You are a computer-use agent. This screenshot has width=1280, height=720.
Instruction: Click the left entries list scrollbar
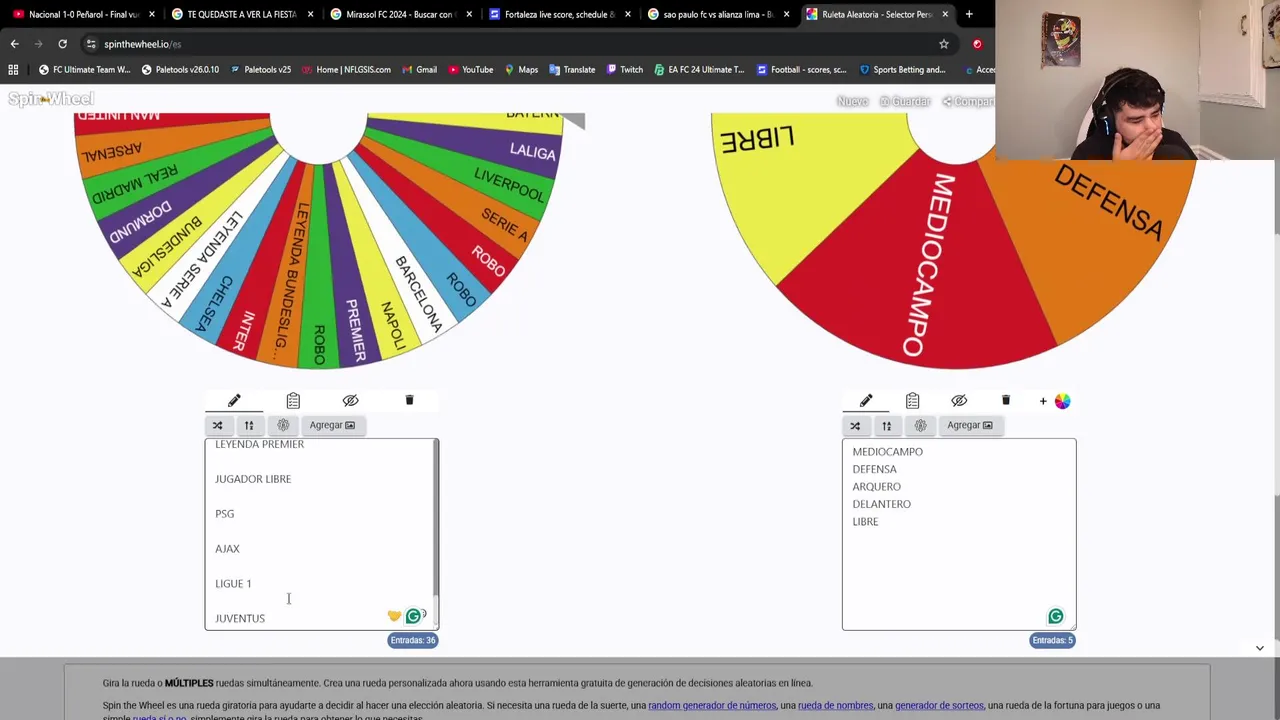coord(435,520)
